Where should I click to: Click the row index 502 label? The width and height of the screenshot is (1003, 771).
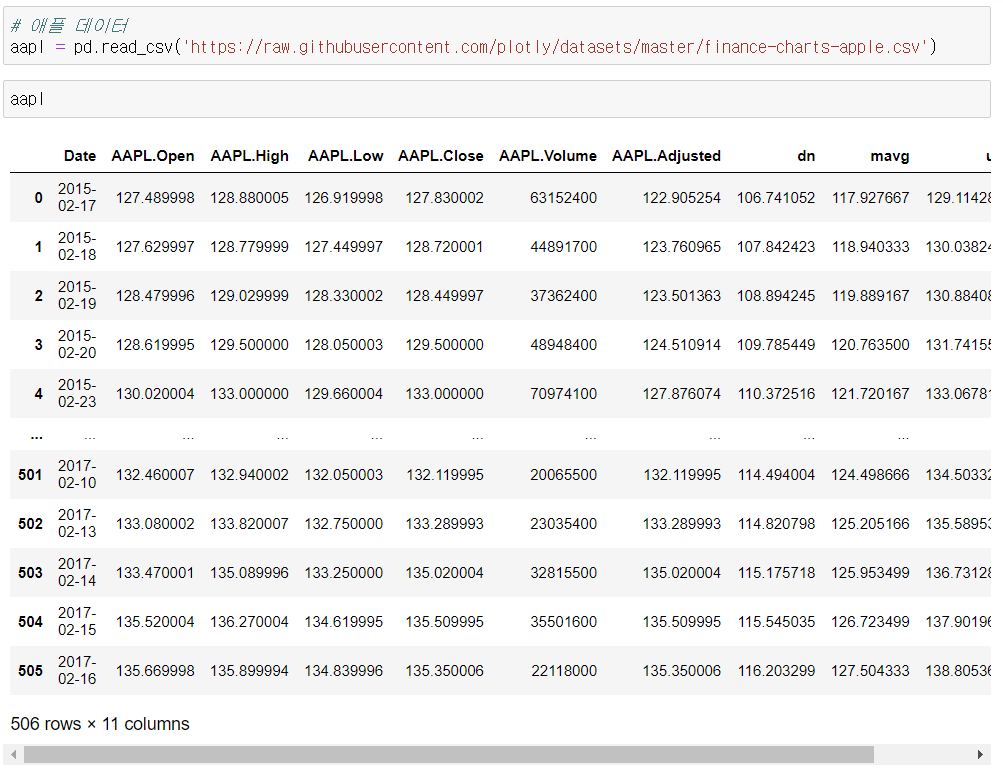(x=30, y=524)
